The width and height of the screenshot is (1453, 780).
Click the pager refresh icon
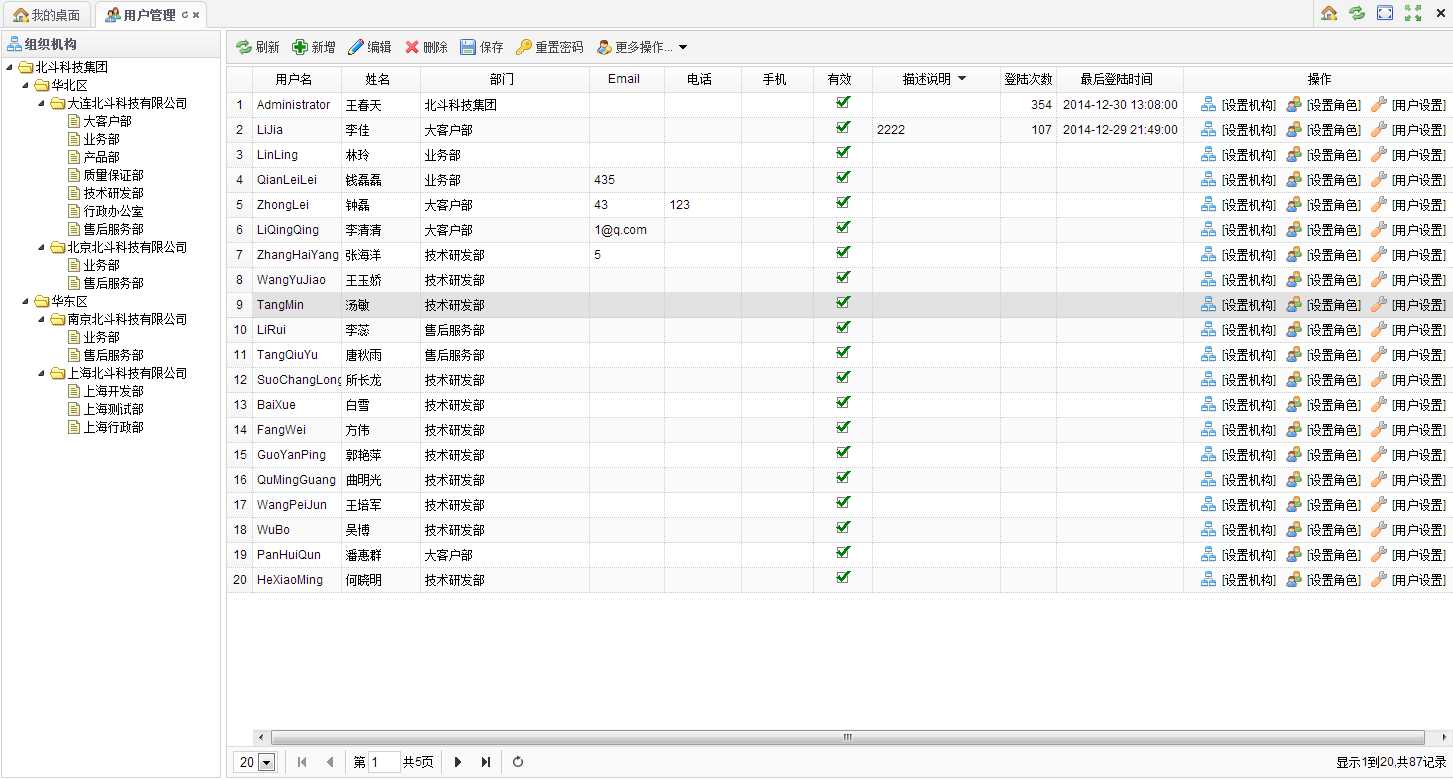click(x=518, y=762)
